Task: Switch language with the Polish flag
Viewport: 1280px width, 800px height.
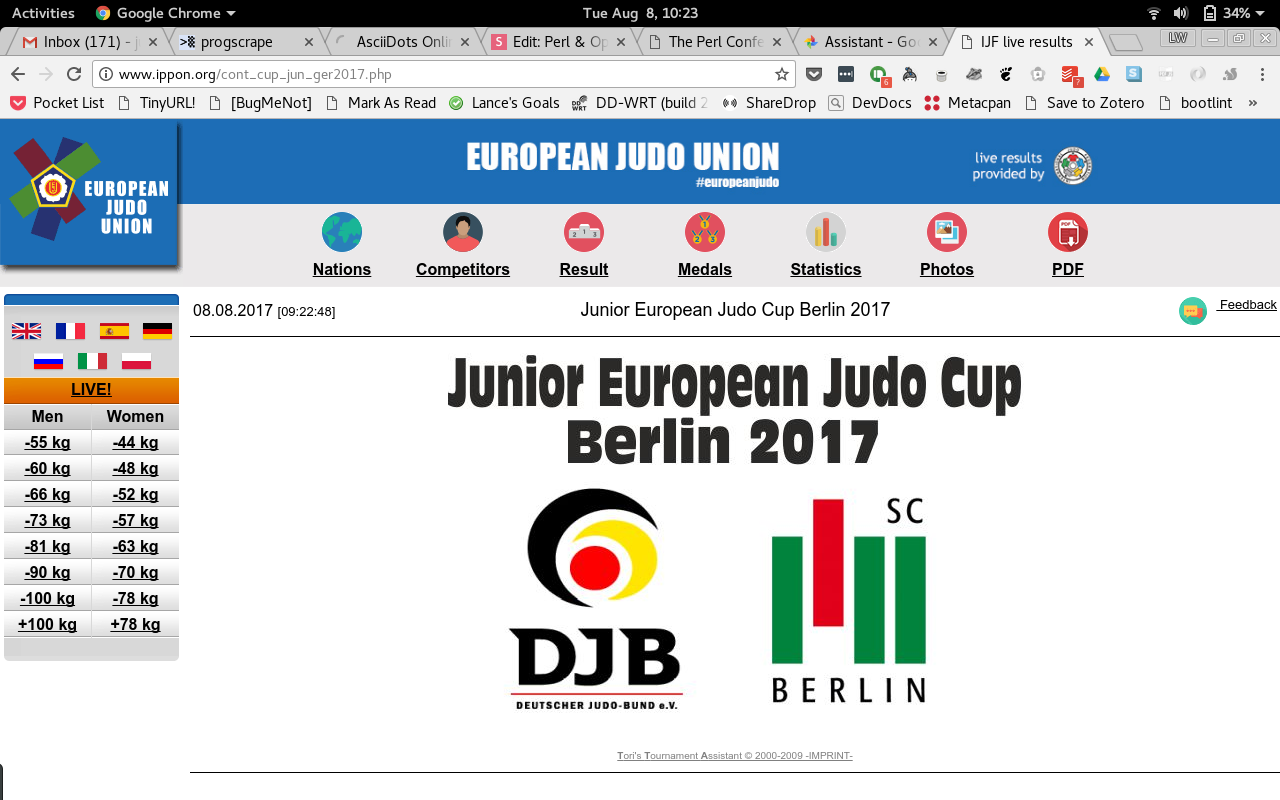Action: 136,361
